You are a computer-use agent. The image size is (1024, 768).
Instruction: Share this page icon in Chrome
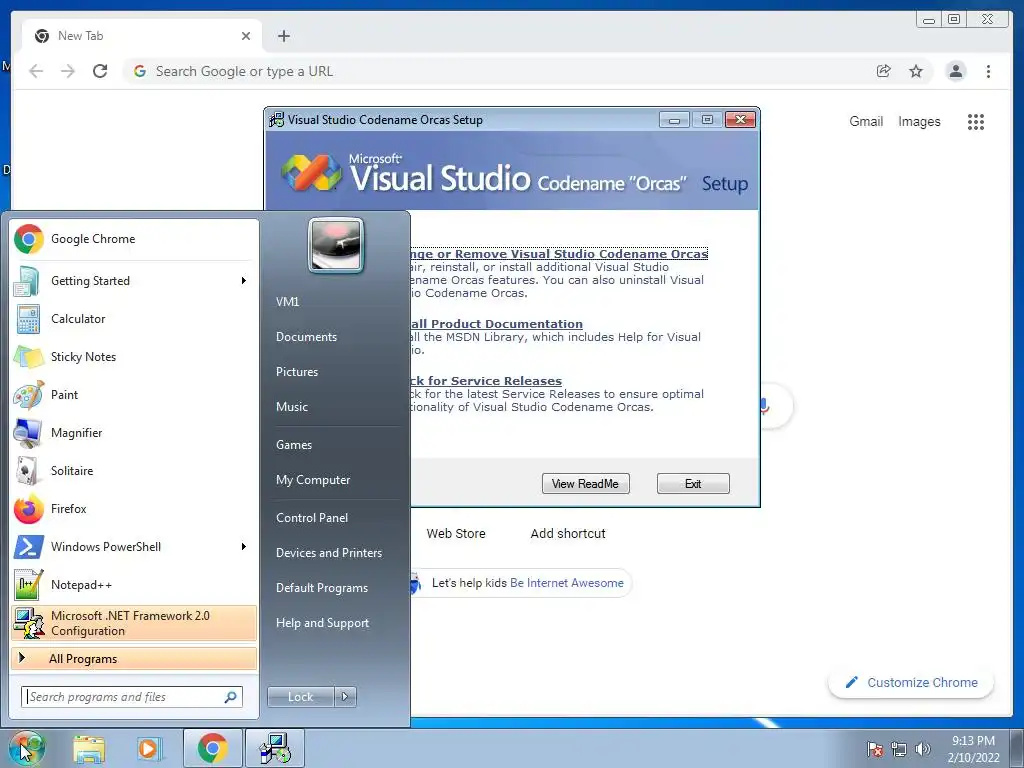883,71
